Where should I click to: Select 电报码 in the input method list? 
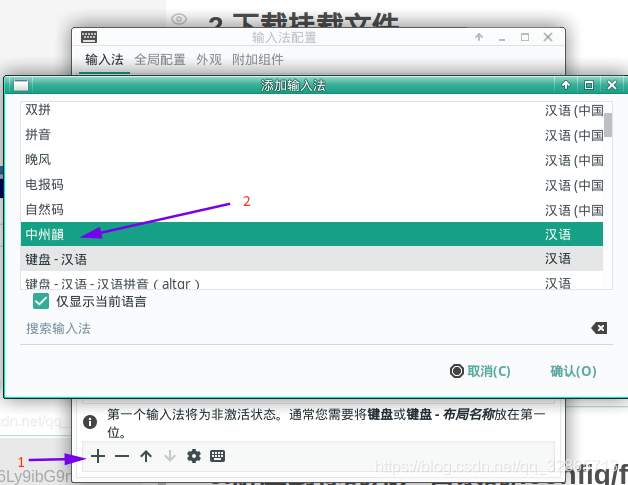[312, 184]
